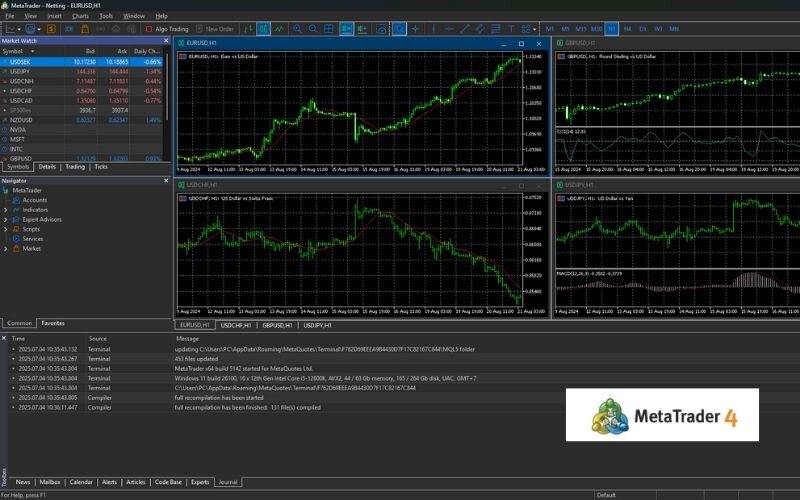Select the Fibonacci retracement tool
This screenshot has height=500, width=800.
coord(495,29)
